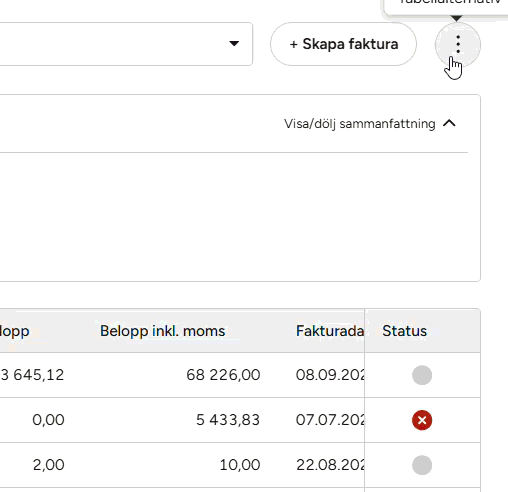This screenshot has width=508, height=492.
Task: Select the amount 5 433,83
Action: 228,420
